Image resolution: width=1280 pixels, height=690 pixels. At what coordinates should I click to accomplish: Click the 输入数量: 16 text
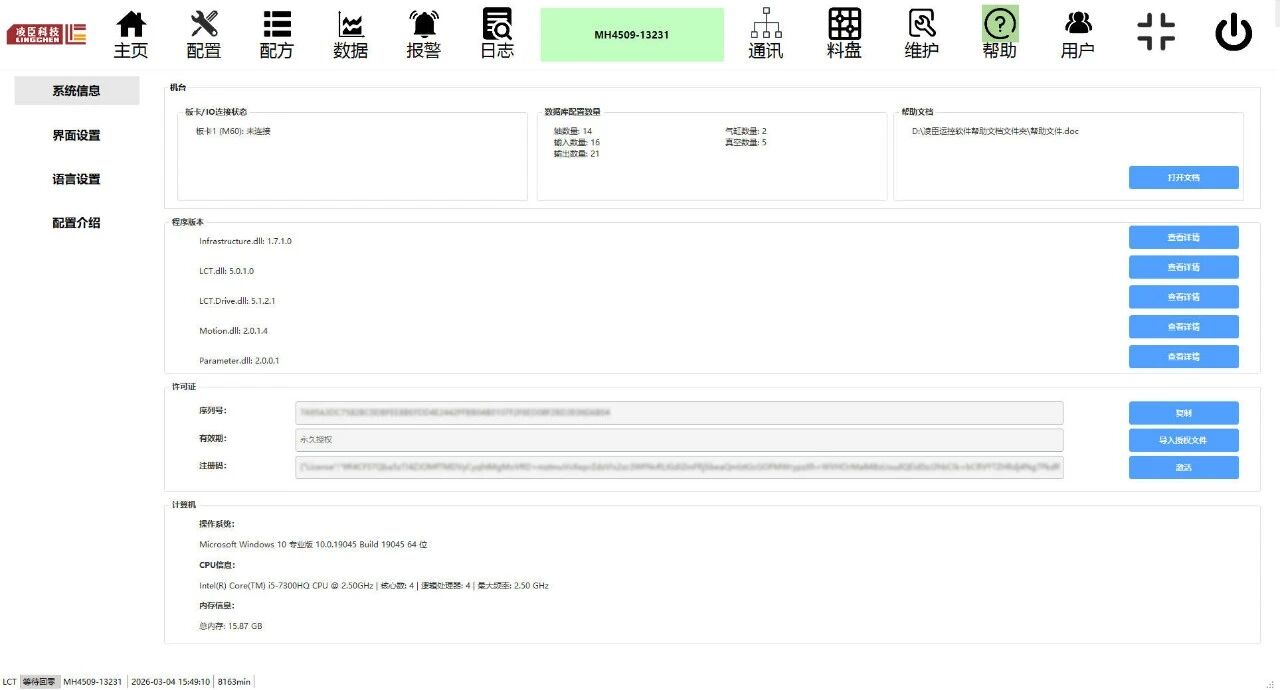tap(577, 142)
